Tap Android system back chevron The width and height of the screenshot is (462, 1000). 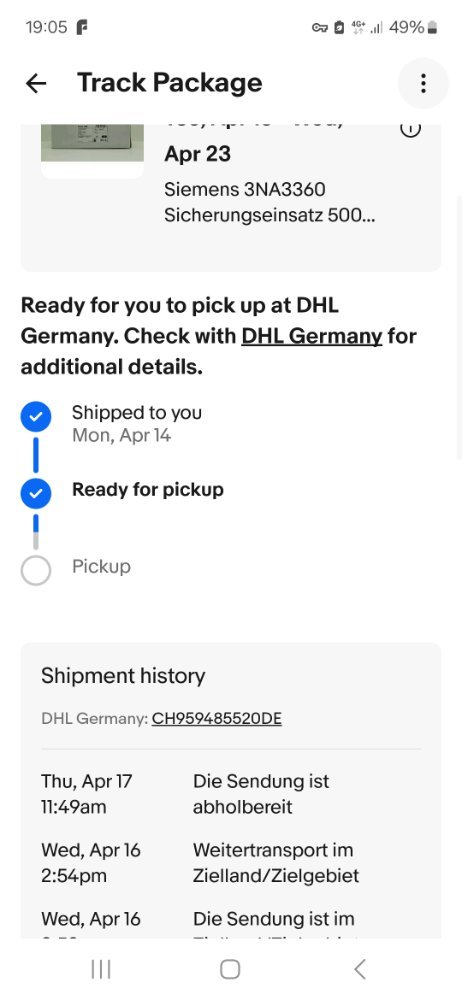360,969
